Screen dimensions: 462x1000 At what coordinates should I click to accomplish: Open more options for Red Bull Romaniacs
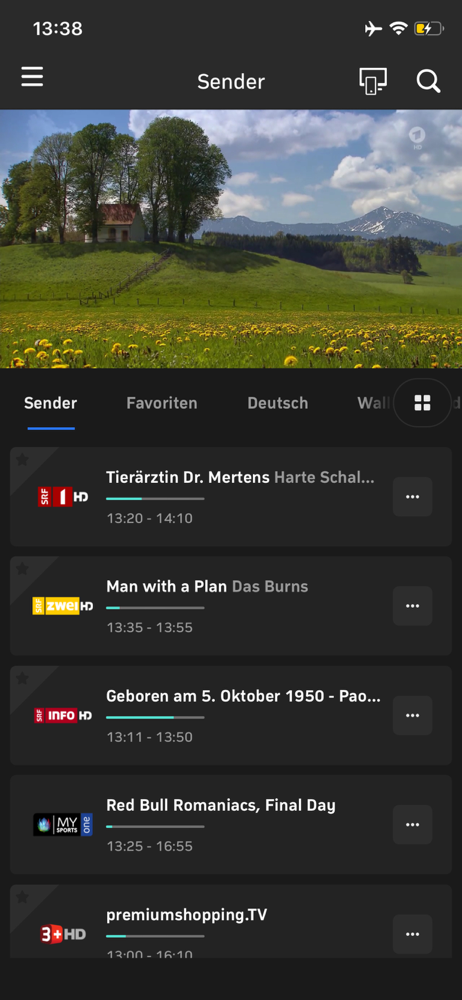(412, 825)
